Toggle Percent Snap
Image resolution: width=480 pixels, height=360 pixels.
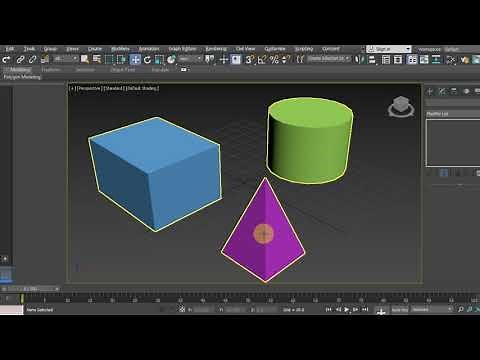[x=274, y=60]
